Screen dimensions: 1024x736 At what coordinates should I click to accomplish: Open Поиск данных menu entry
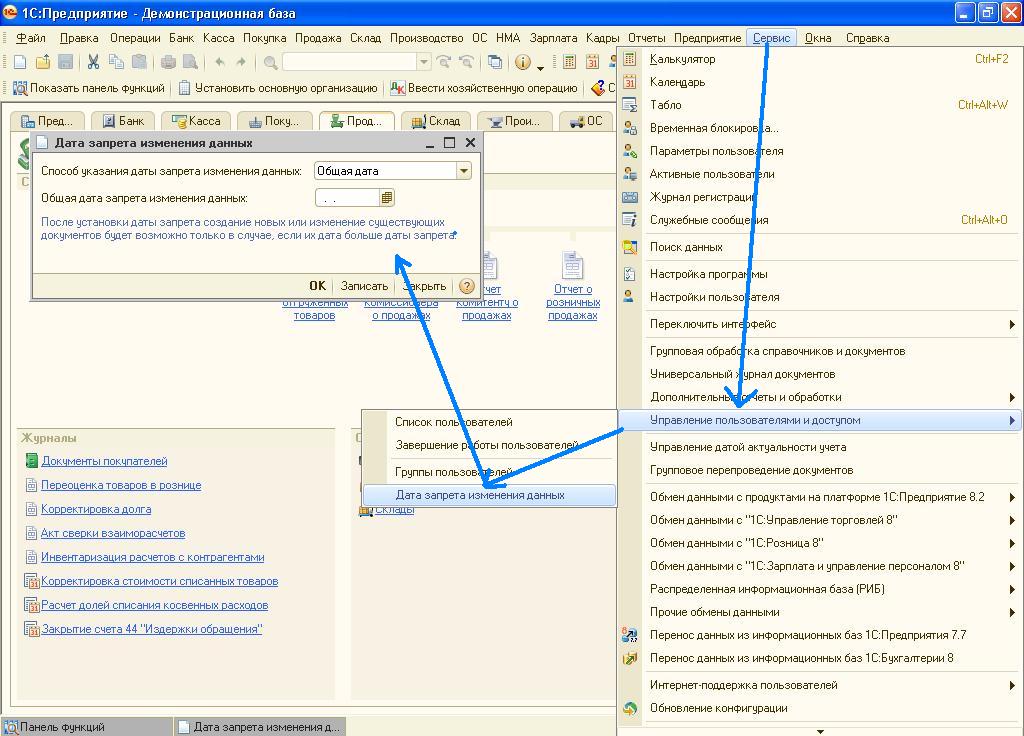click(x=820, y=247)
